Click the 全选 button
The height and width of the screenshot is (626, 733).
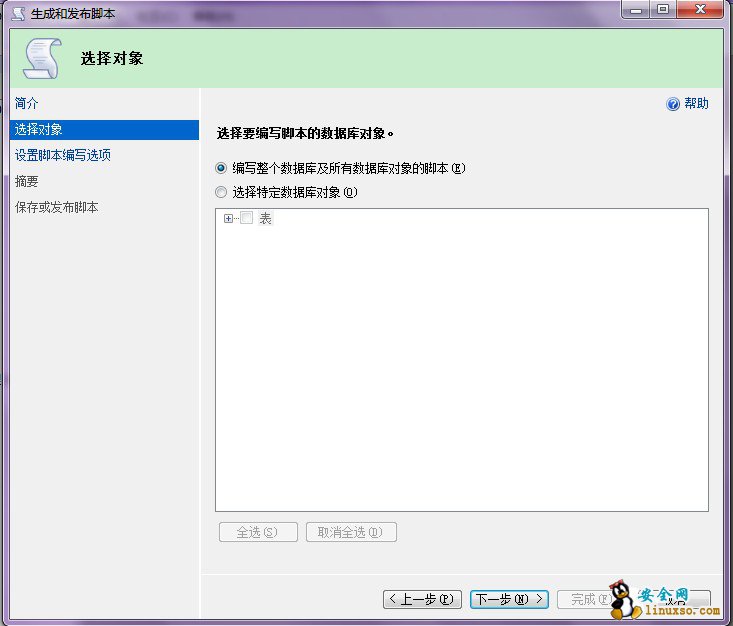click(x=257, y=532)
